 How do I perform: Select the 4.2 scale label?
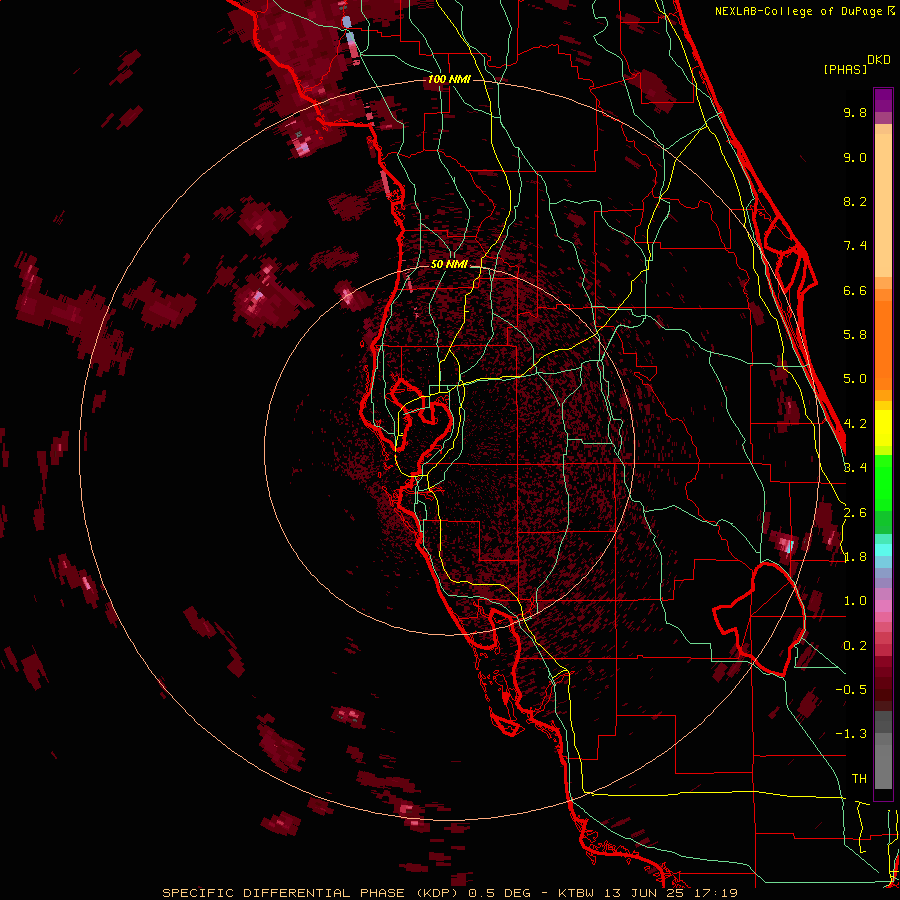855,424
